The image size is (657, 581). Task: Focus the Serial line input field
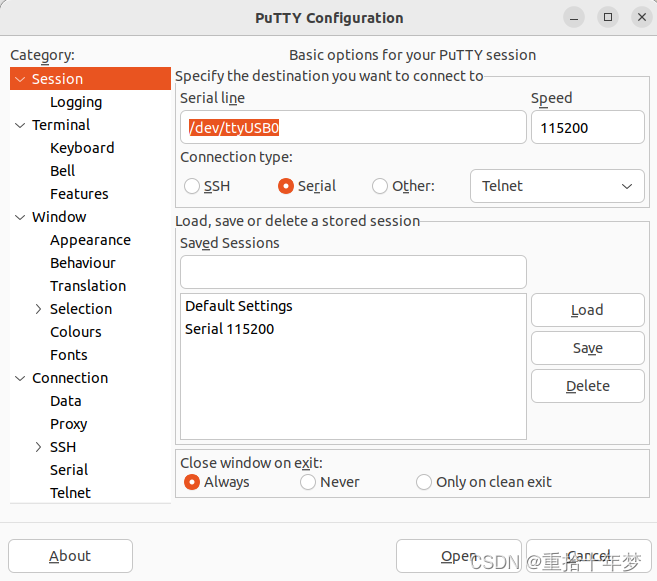pyautogui.click(x=353, y=127)
